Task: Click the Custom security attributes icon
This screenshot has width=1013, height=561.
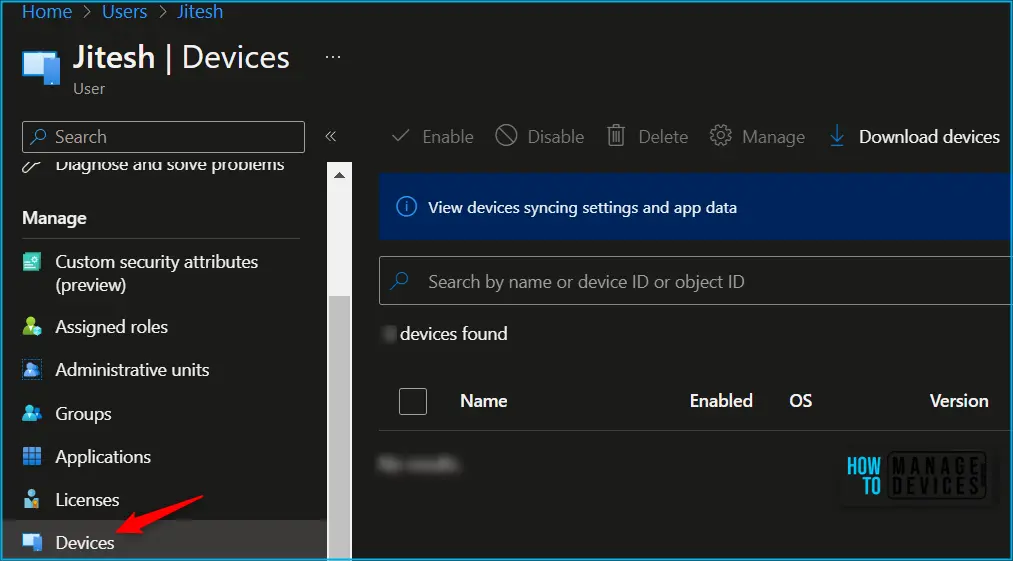Action: [32, 262]
